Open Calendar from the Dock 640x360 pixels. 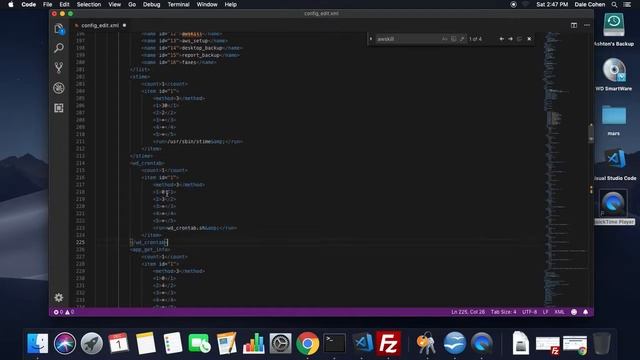point(118,343)
